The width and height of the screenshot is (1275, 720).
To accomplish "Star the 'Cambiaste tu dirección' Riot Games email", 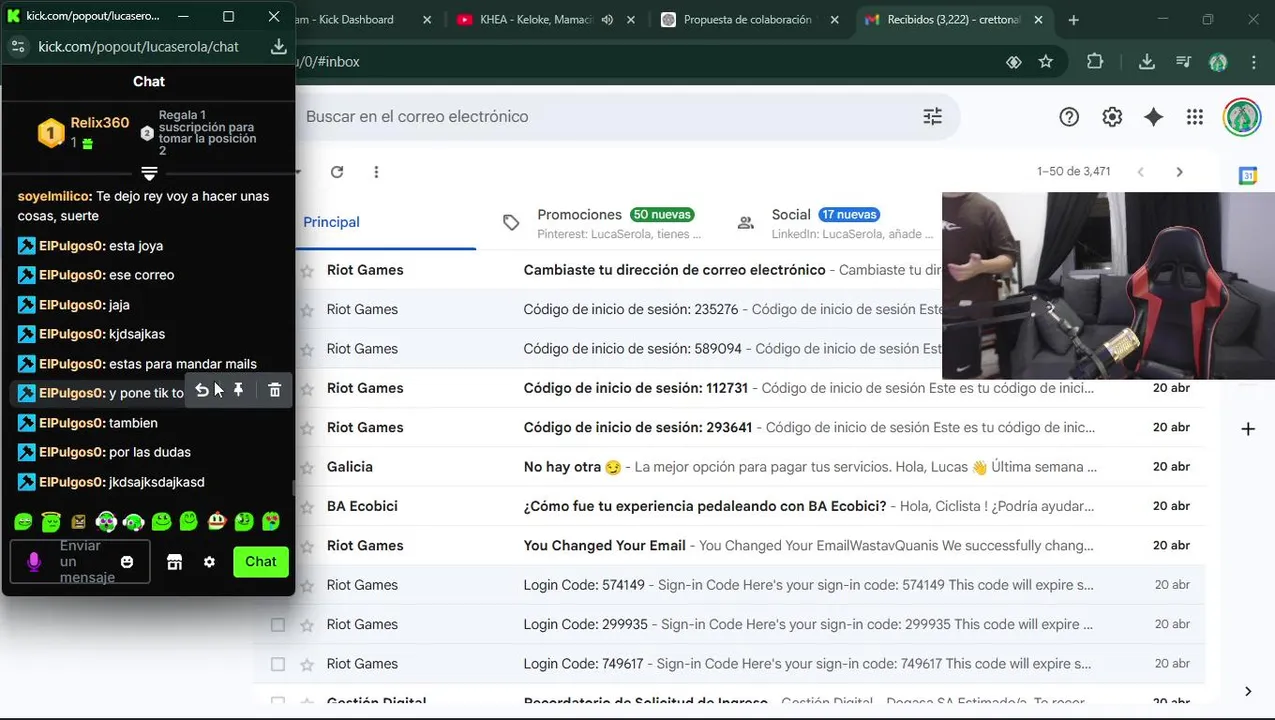I will click(x=307, y=270).
